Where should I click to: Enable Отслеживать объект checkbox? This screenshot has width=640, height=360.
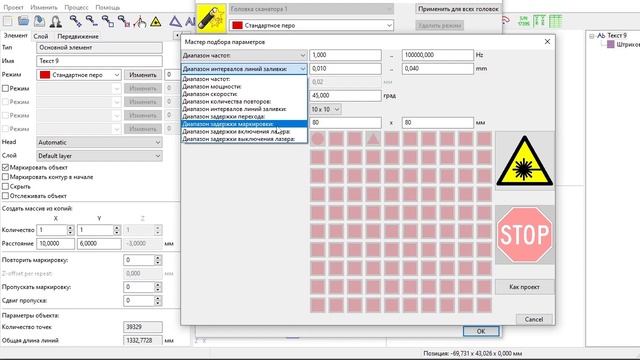click(5, 196)
